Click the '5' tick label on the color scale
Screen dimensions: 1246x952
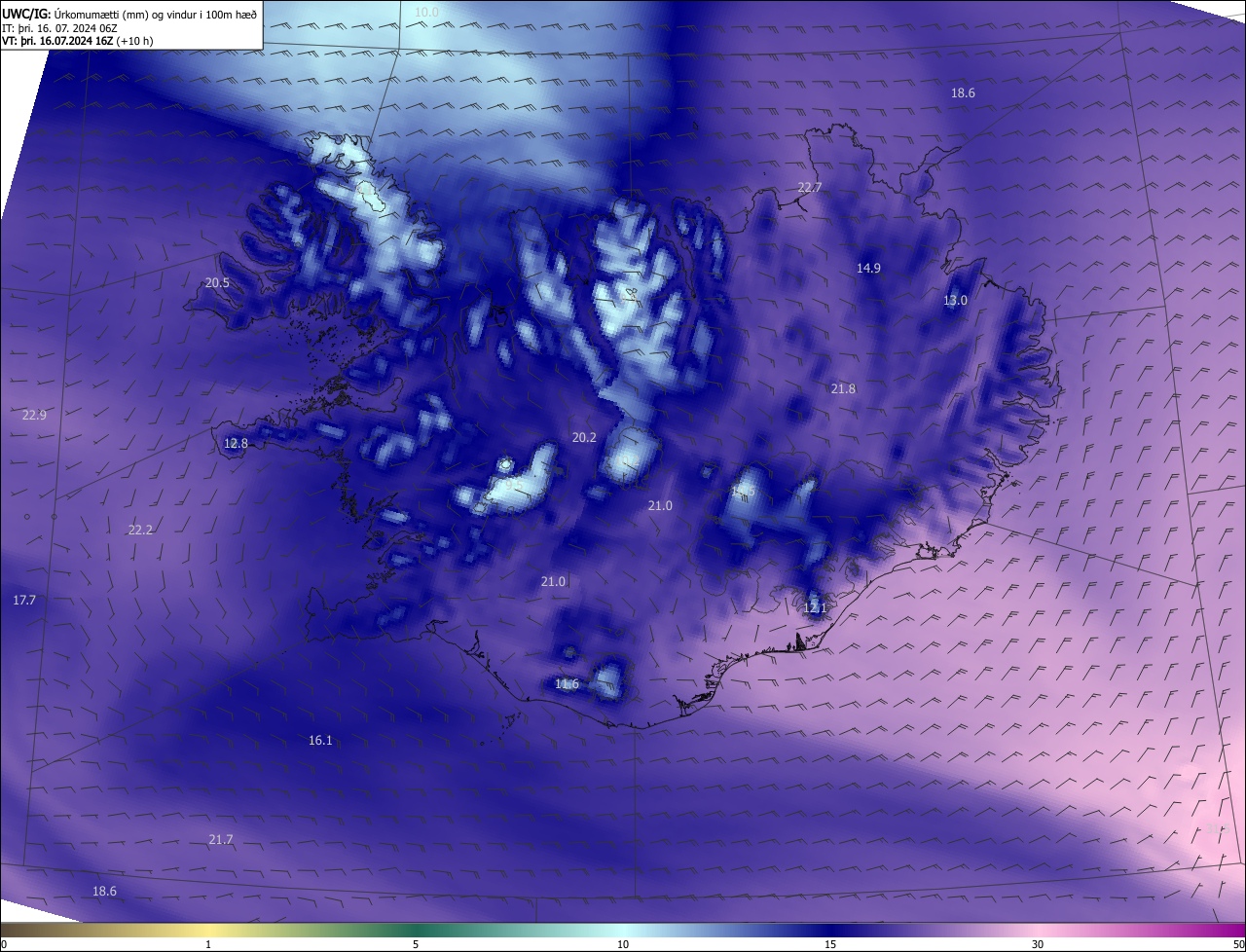416,944
